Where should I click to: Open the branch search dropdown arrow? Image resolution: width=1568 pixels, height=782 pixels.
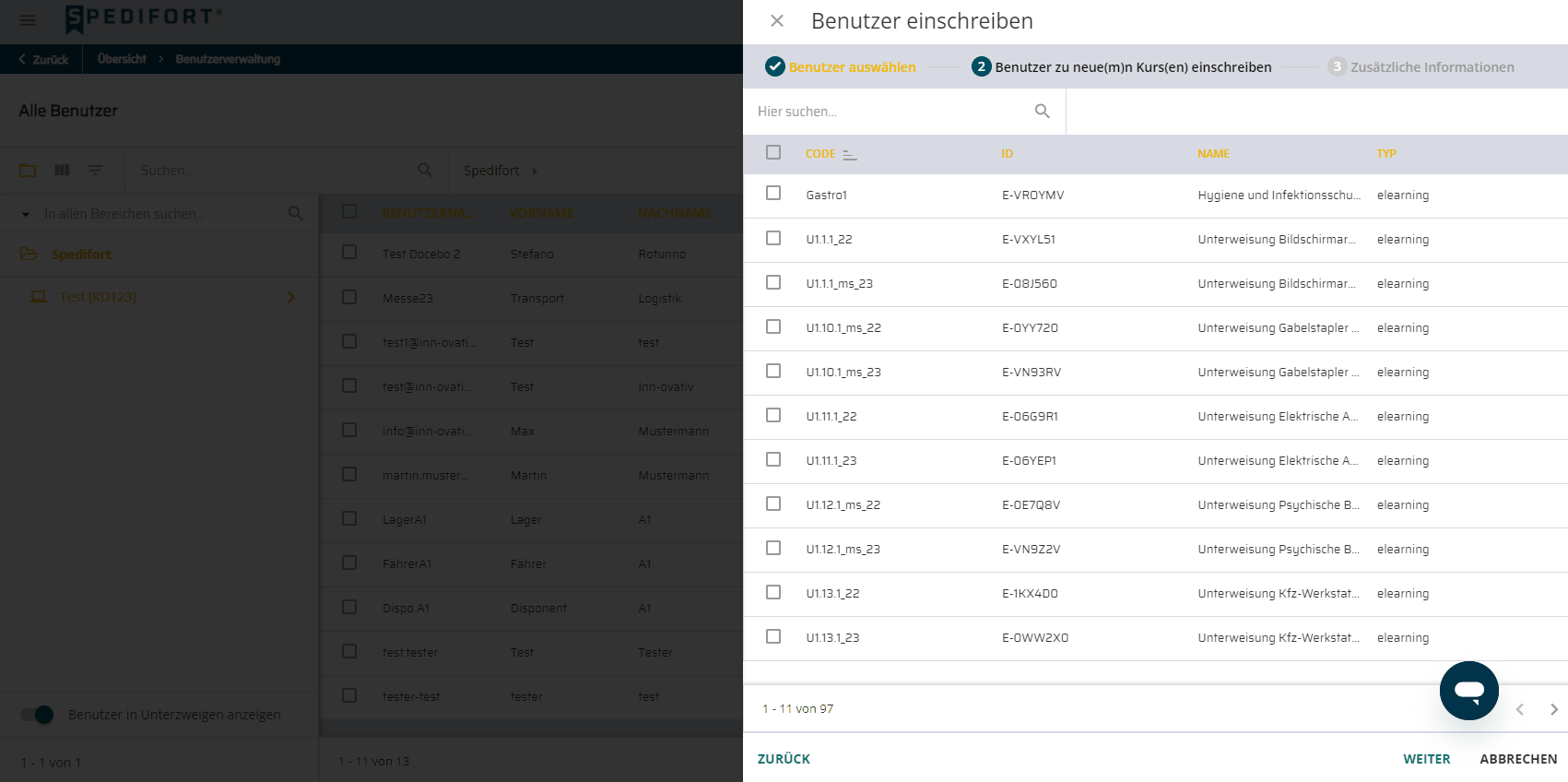(x=26, y=214)
